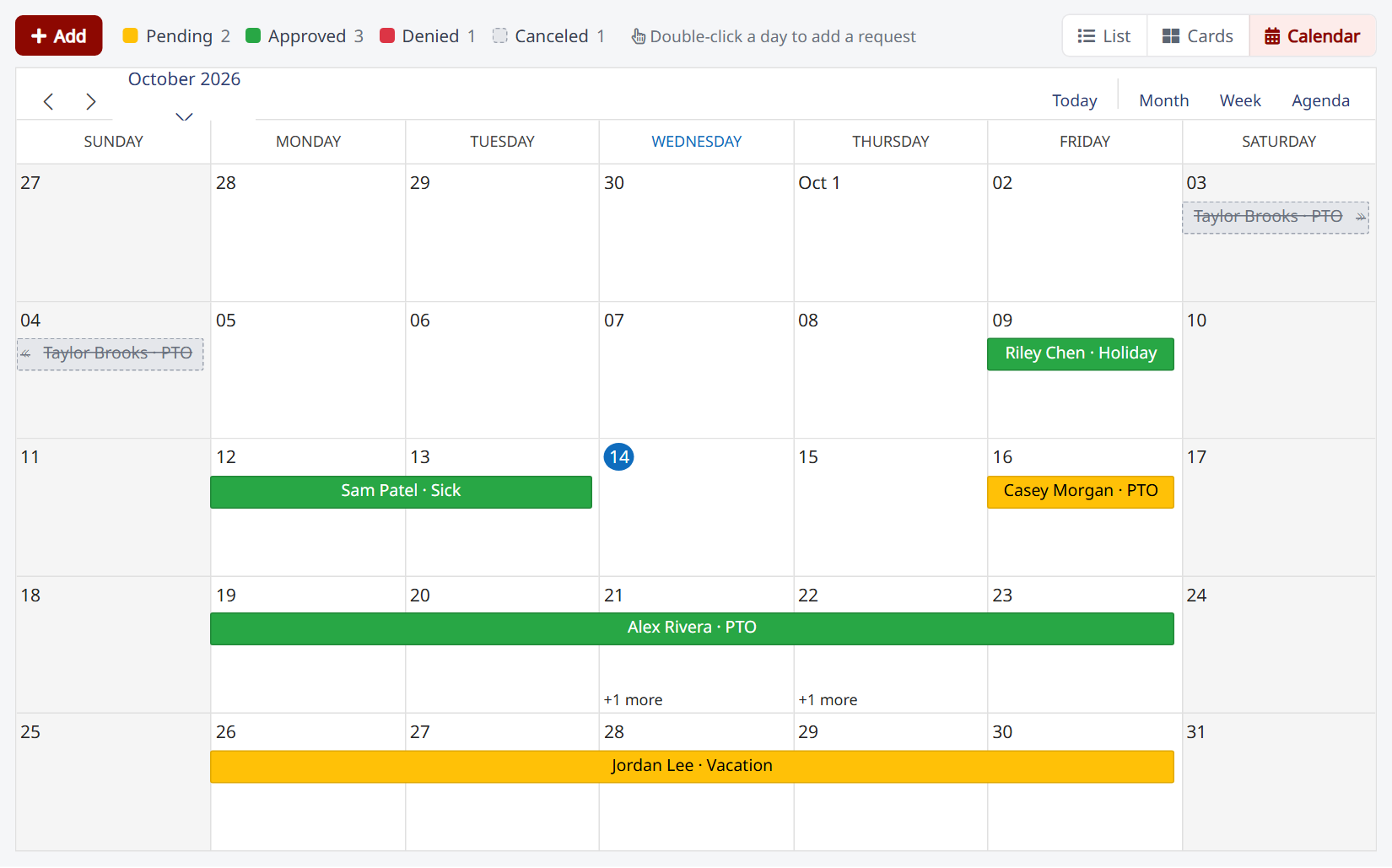
Task: Switch to Agenda layout
Action: tap(1320, 100)
